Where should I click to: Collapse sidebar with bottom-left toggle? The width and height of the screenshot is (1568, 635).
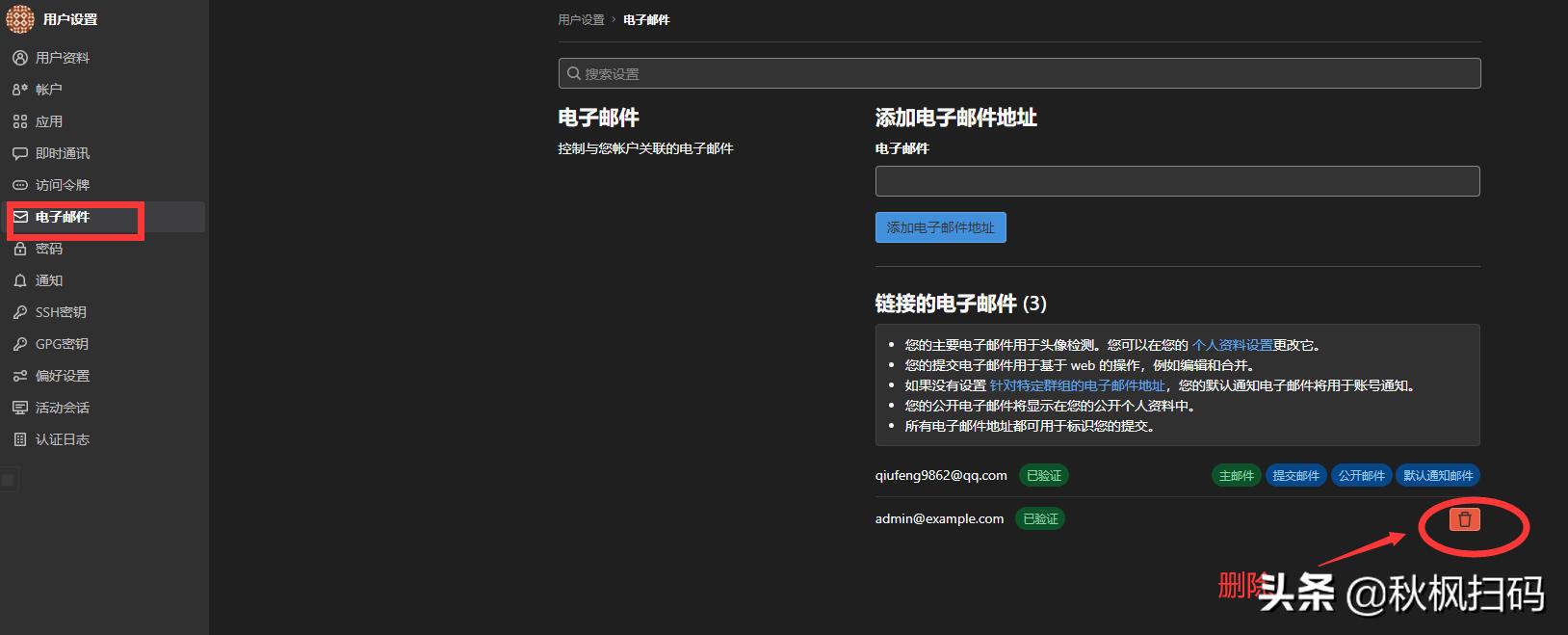click(x=8, y=480)
